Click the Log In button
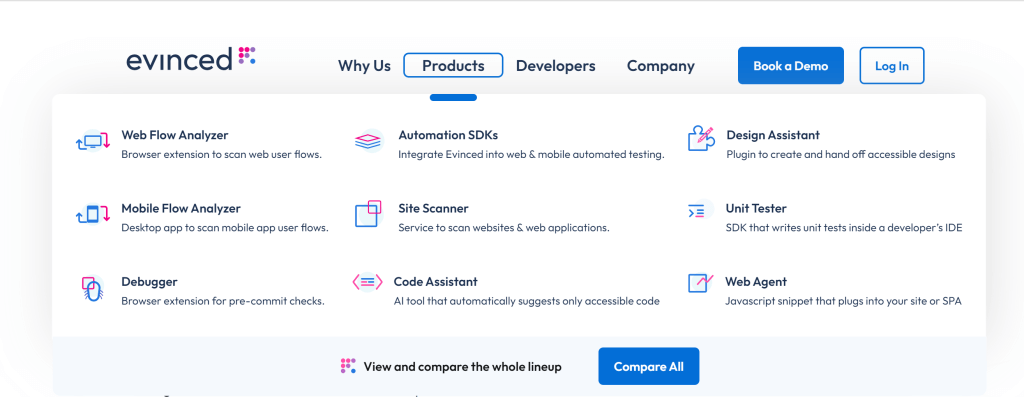Screen dimensions: 1024x397 click(x=891, y=65)
